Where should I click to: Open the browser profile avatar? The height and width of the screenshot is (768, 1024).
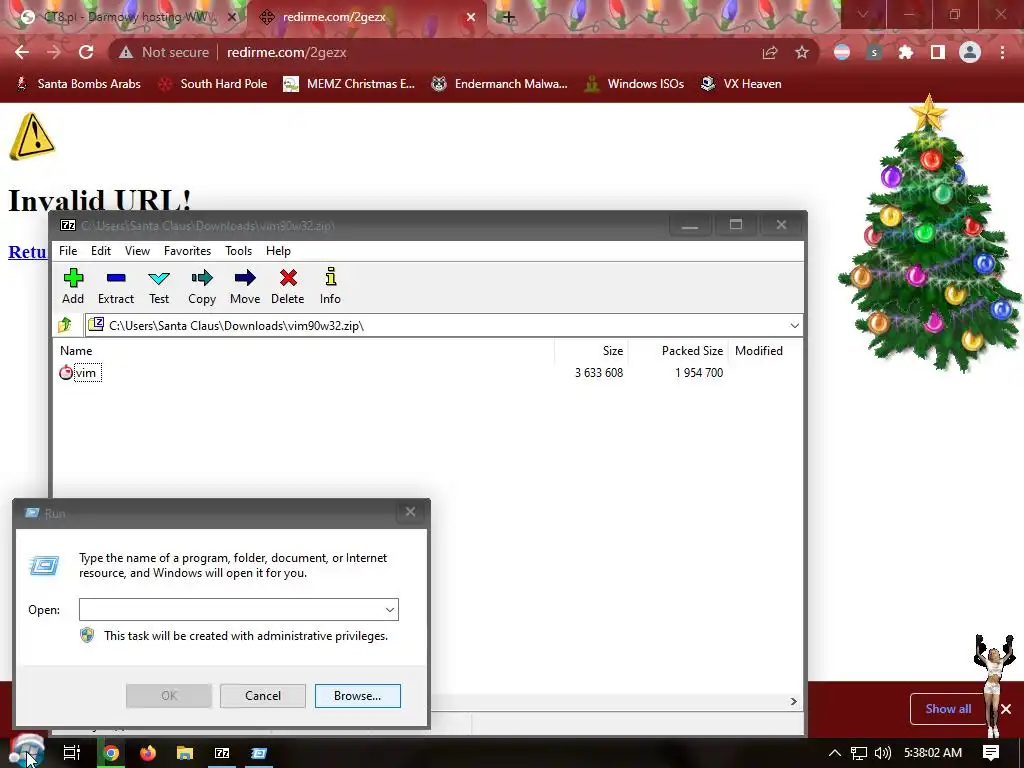pos(970,52)
